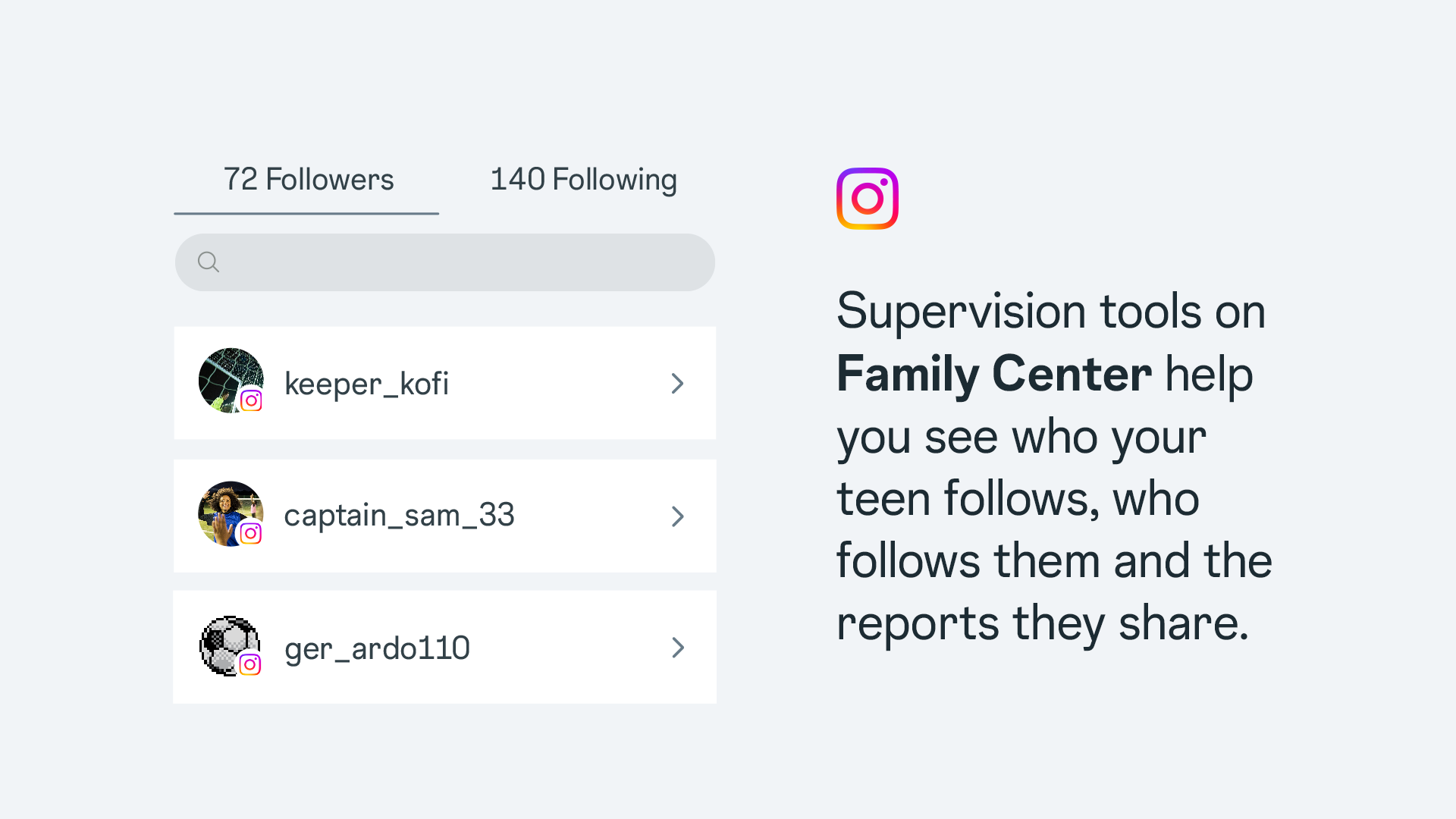Image resolution: width=1456 pixels, height=819 pixels.
Task: Expand captain_sam_33 row with chevron arrow
Action: click(677, 516)
